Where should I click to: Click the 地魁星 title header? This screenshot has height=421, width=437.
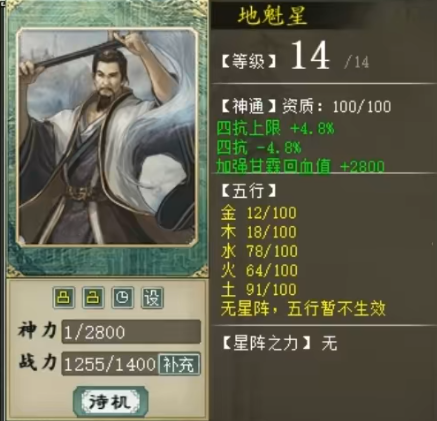point(272,15)
